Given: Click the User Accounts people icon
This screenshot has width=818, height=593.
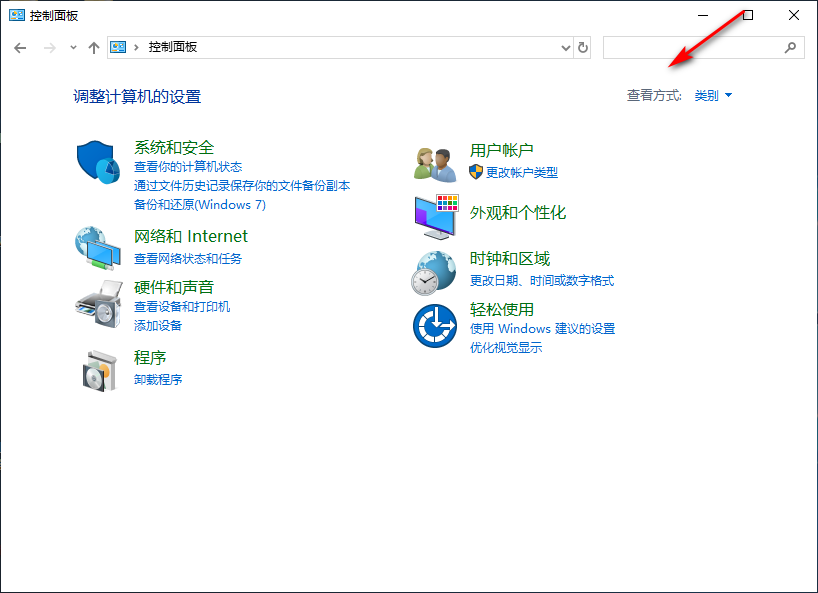Looking at the screenshot, I should [x=436, y=162].
